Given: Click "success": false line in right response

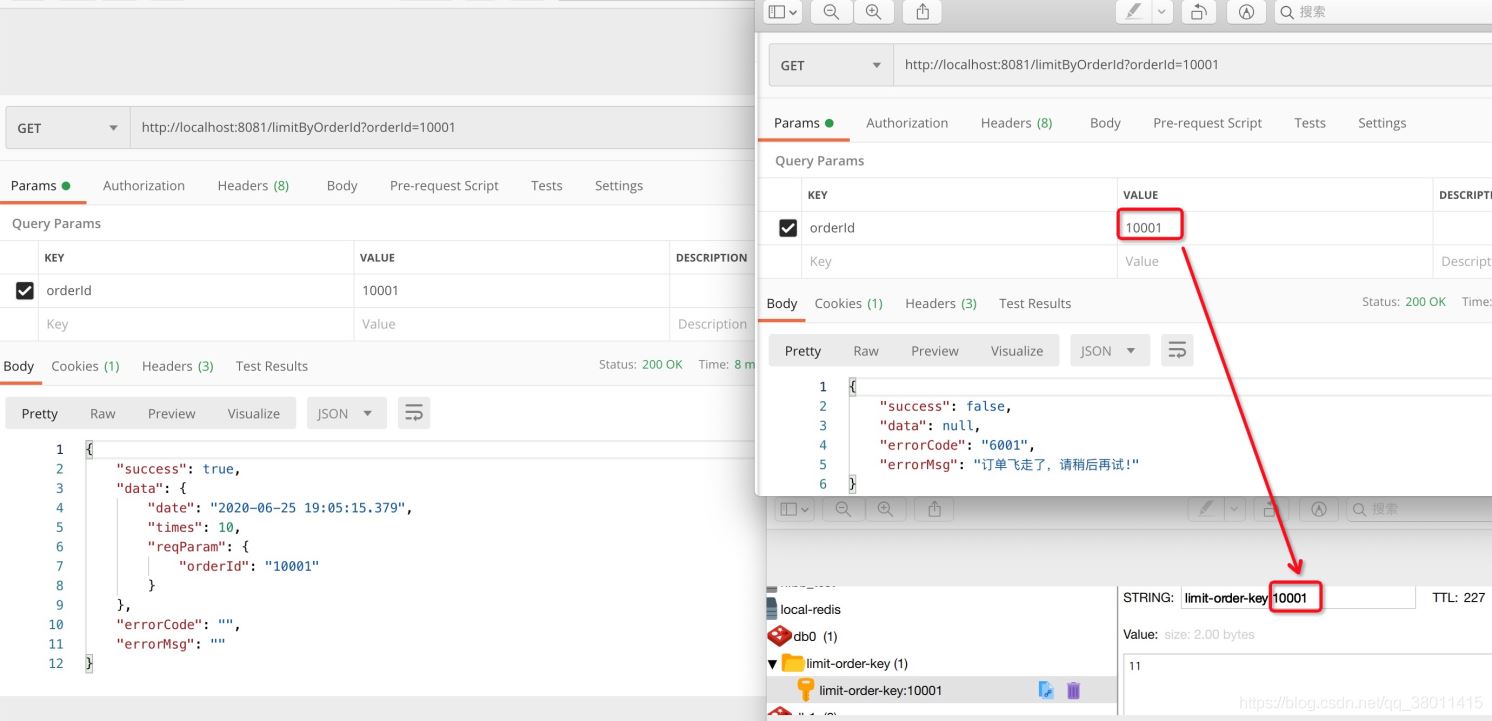Looking at the screenshot, I should tap(945, 406).
